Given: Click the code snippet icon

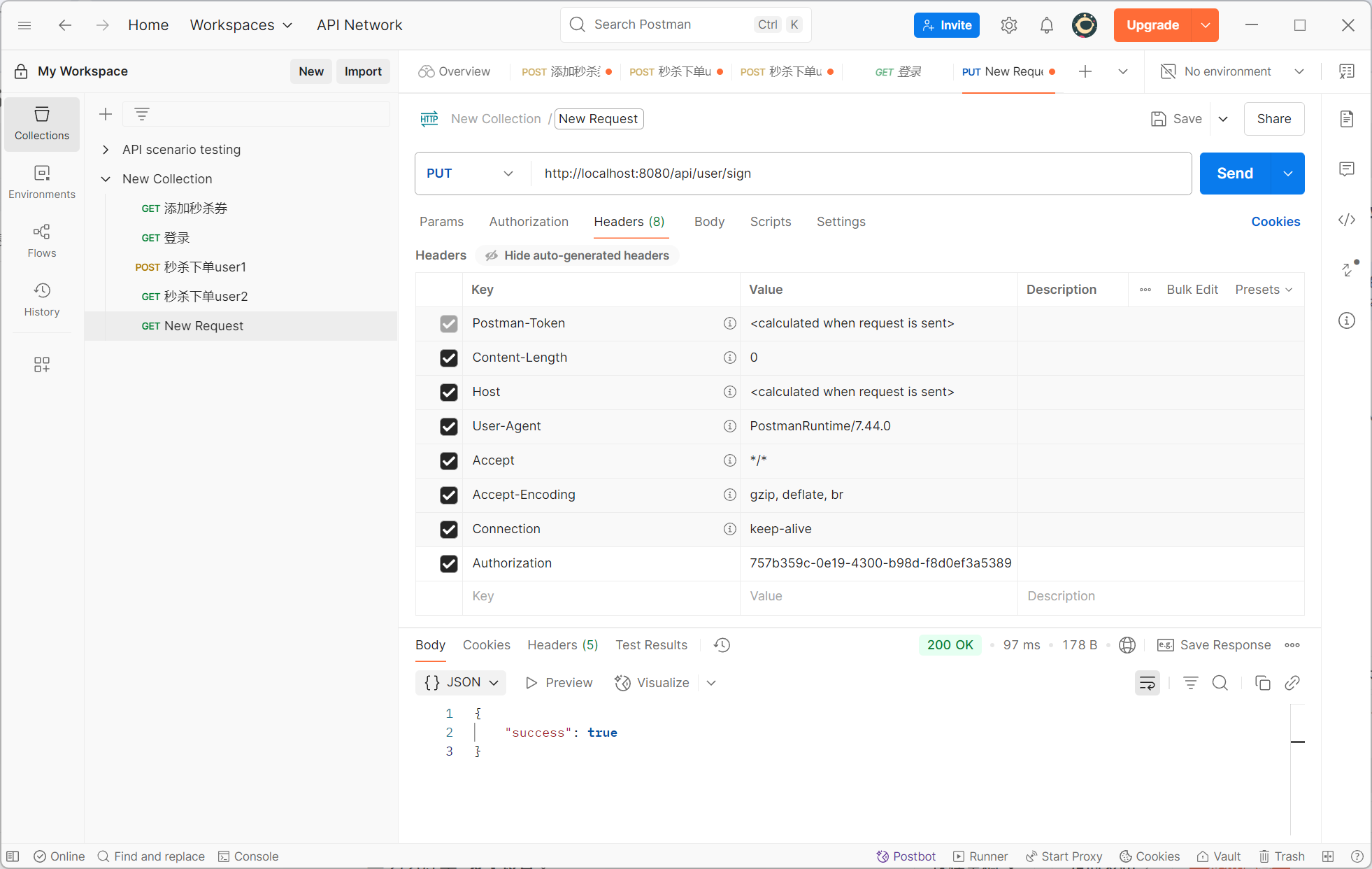Looking at the screenshot, I should pyautogui.click(x=1346, y=220).
